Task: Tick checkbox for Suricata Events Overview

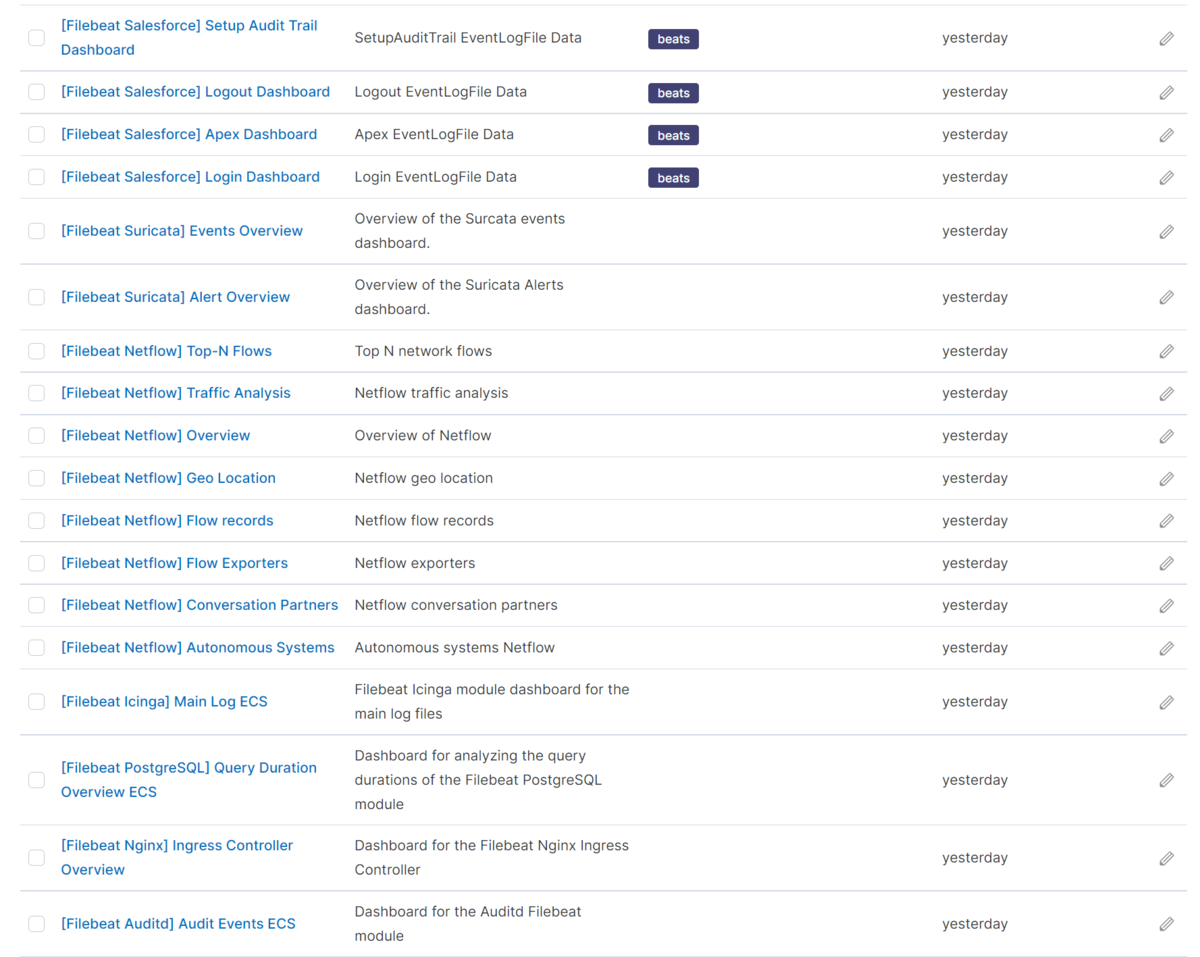Action: point(36,231)
